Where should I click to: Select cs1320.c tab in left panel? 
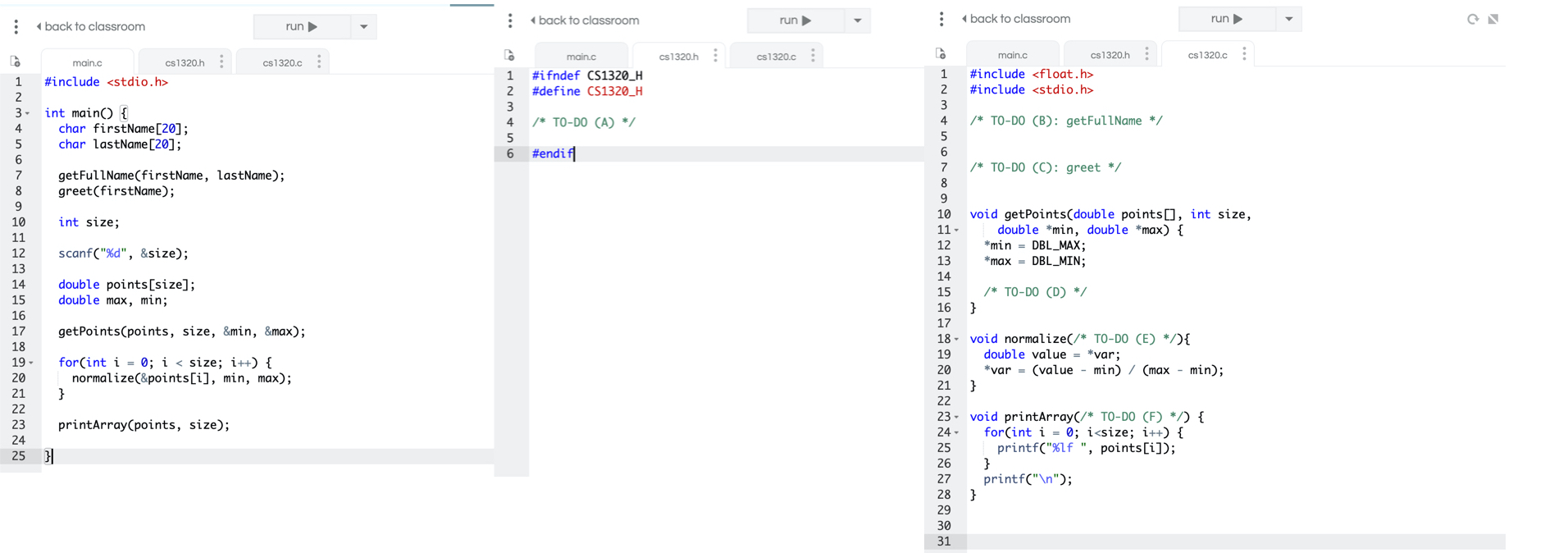click(282, 62)
